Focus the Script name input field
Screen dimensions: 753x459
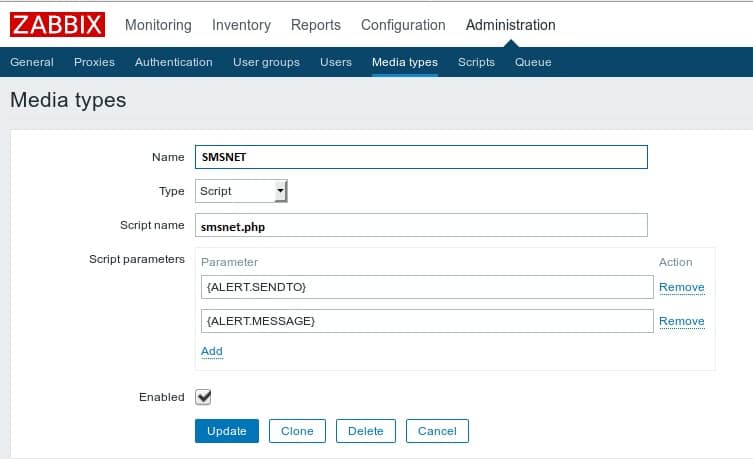coord(421,226)
